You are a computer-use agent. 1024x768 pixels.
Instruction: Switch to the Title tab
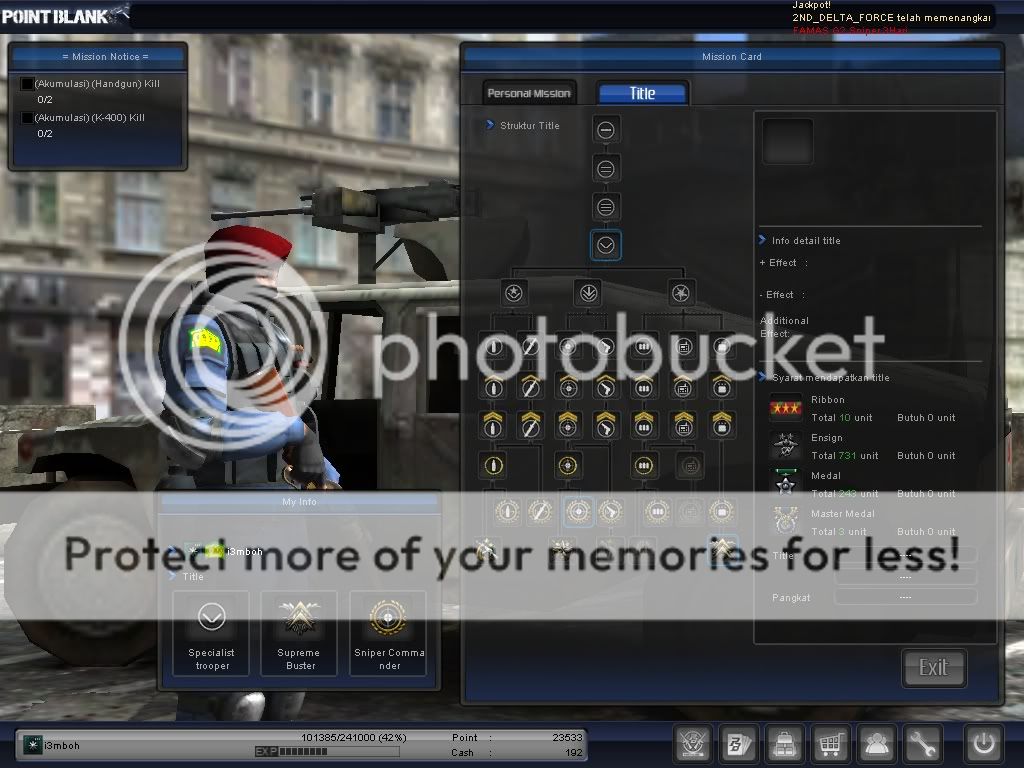[x=642, y=93]
